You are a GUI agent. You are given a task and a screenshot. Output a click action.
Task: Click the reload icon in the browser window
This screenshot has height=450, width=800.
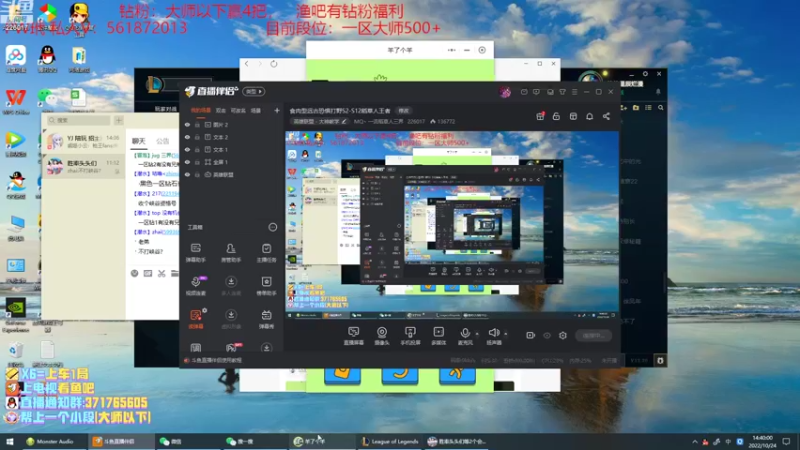[x=274, y=64]
